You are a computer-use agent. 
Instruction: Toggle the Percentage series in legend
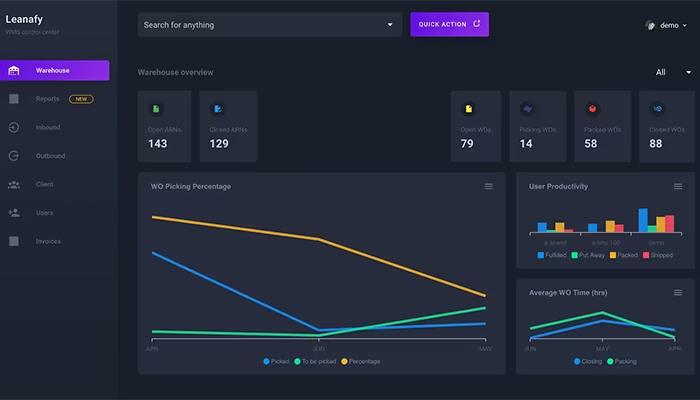[x=361, y=362]
